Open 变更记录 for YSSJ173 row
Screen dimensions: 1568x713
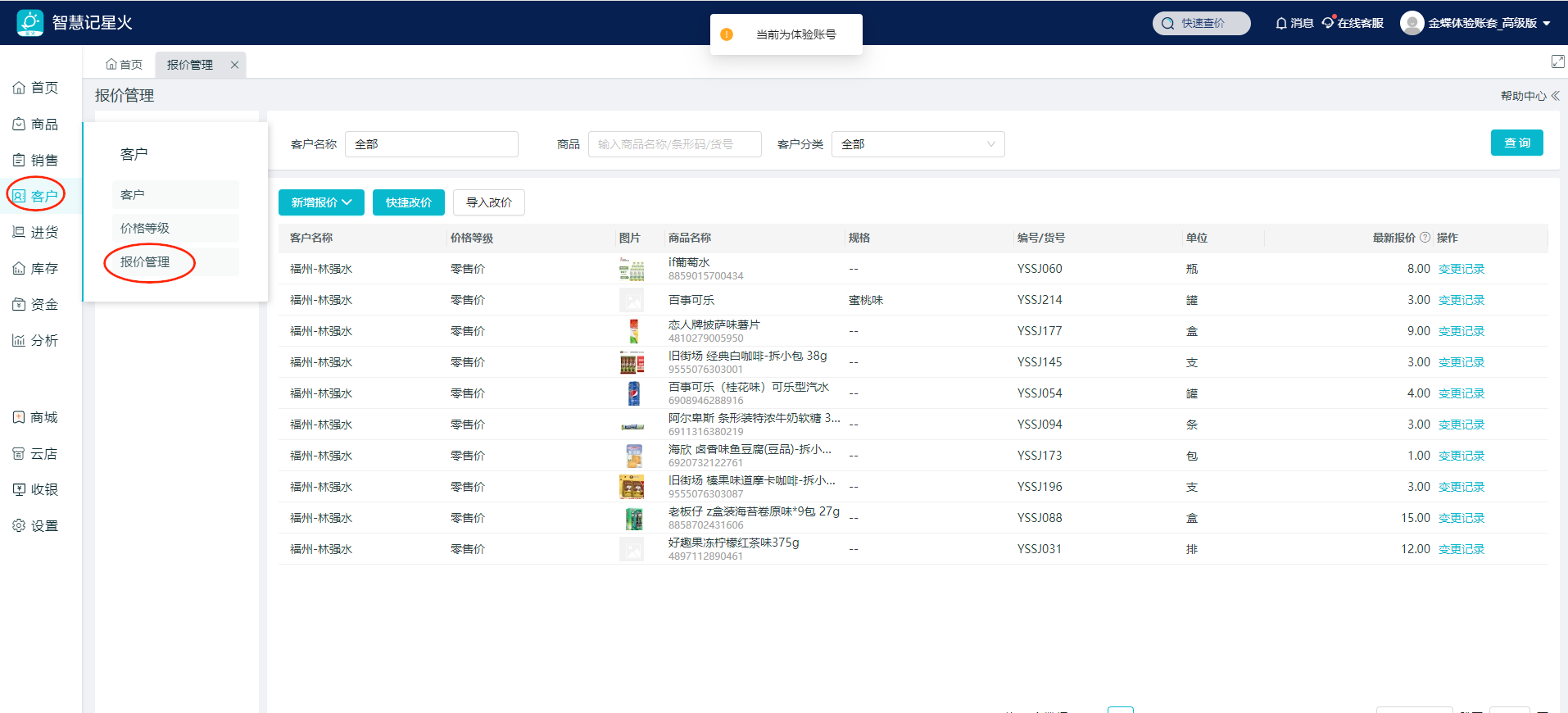click(1462, 456)
